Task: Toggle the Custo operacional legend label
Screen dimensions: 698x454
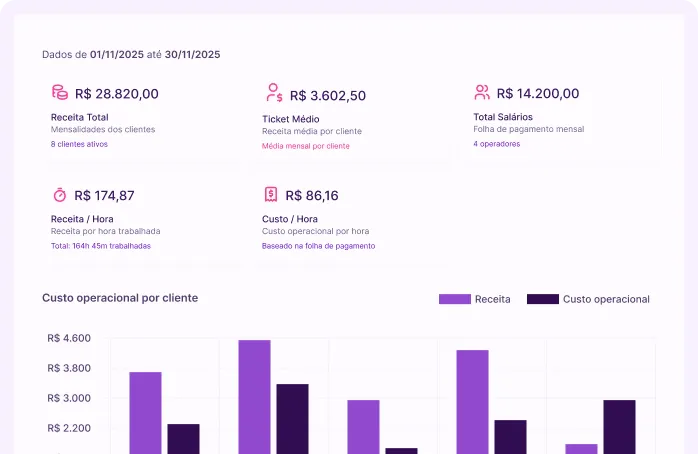Action: [606, 299]
